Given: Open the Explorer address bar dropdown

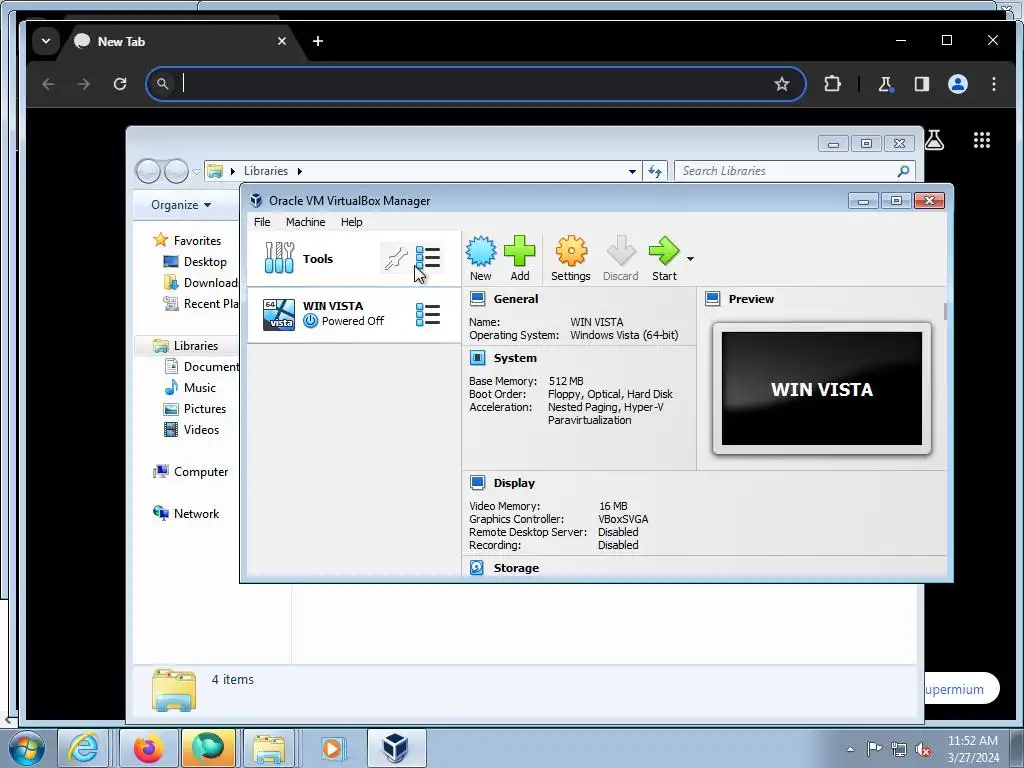Looking at the screenshot, I should coord(632,172).
